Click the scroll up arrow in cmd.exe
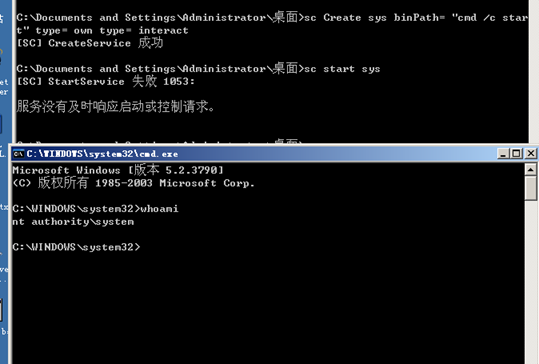Image resolution: width=539 pixels, height=364 pixels. pyautogui.click(x=531, y=169)
